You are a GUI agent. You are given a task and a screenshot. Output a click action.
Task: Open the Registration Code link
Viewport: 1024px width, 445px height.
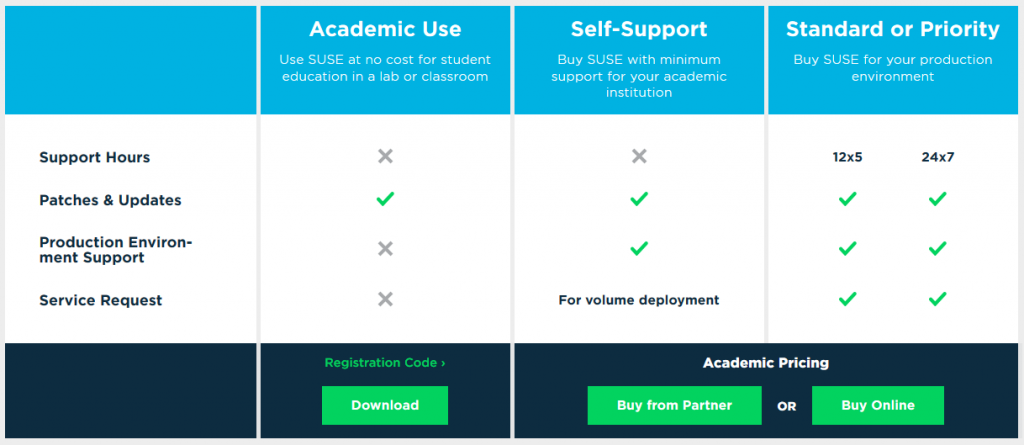tap(385, 363)
